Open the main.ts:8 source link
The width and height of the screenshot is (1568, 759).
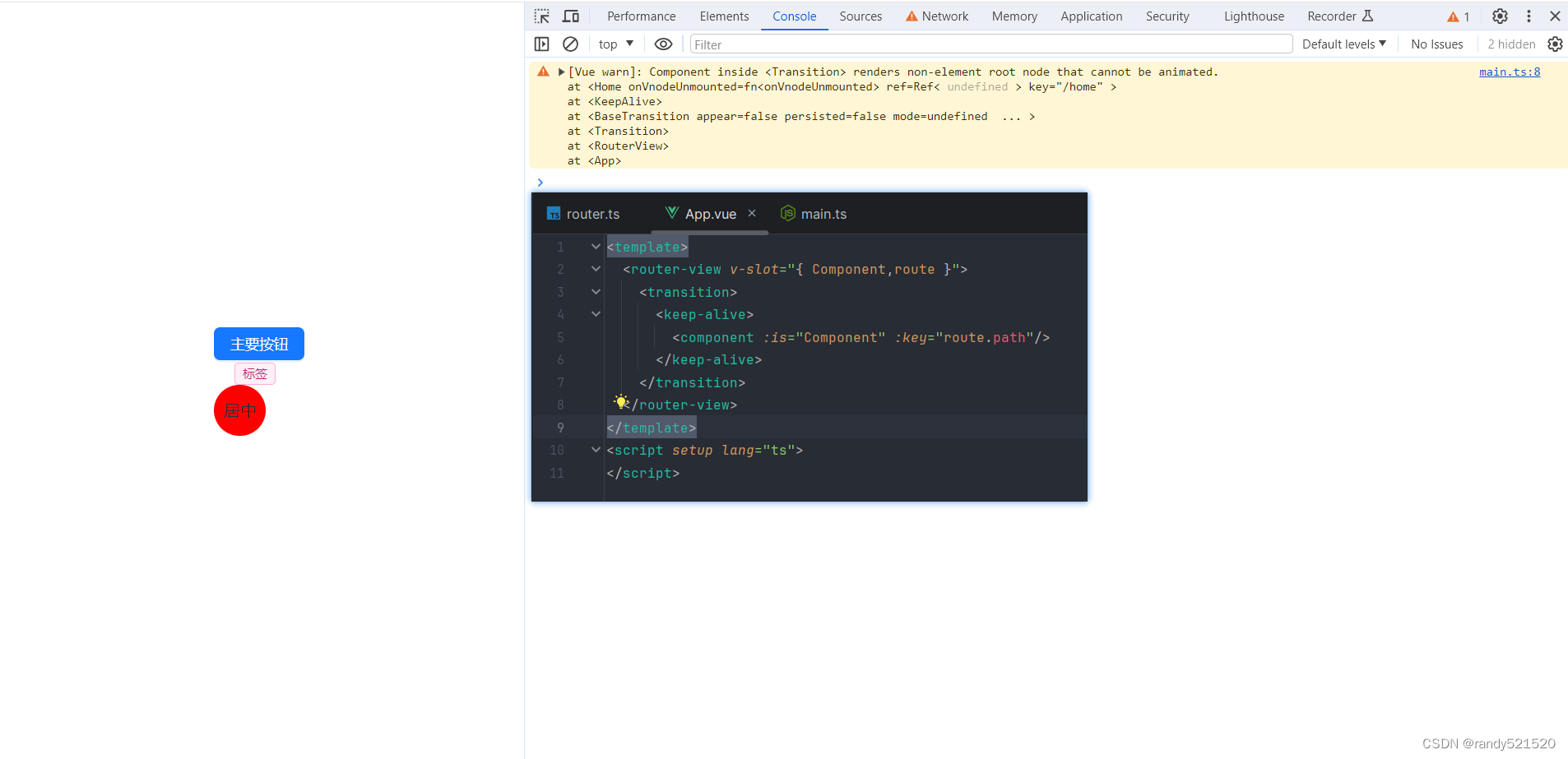(x=1510, y=72)
